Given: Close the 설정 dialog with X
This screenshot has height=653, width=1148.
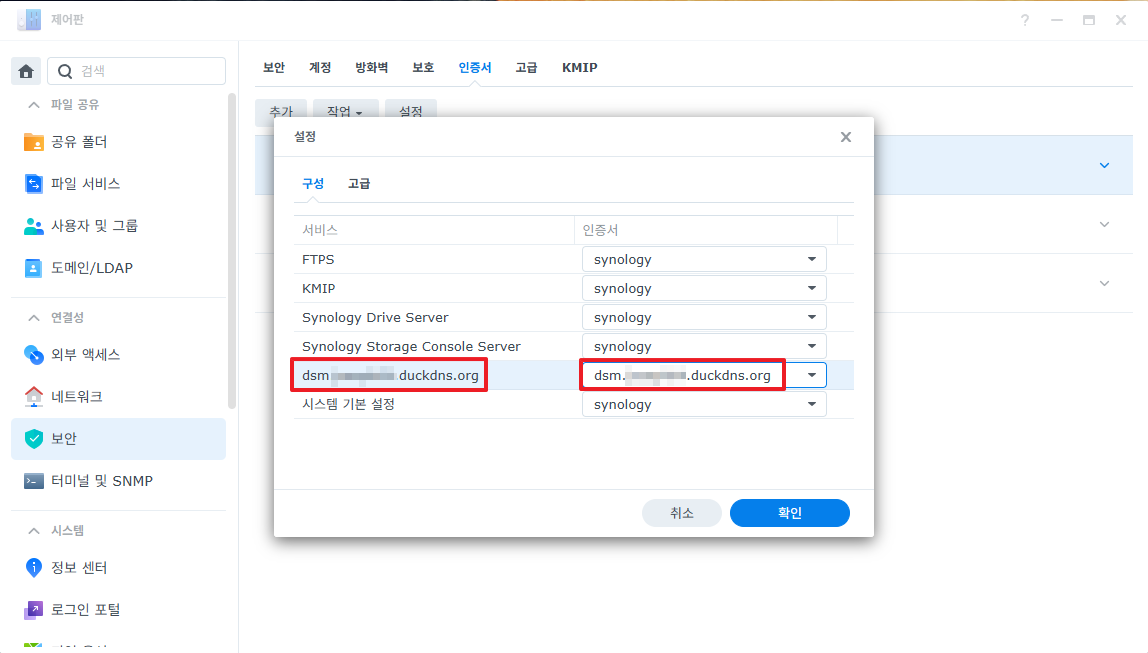Looking at the screenshot, I should [846, 137].
